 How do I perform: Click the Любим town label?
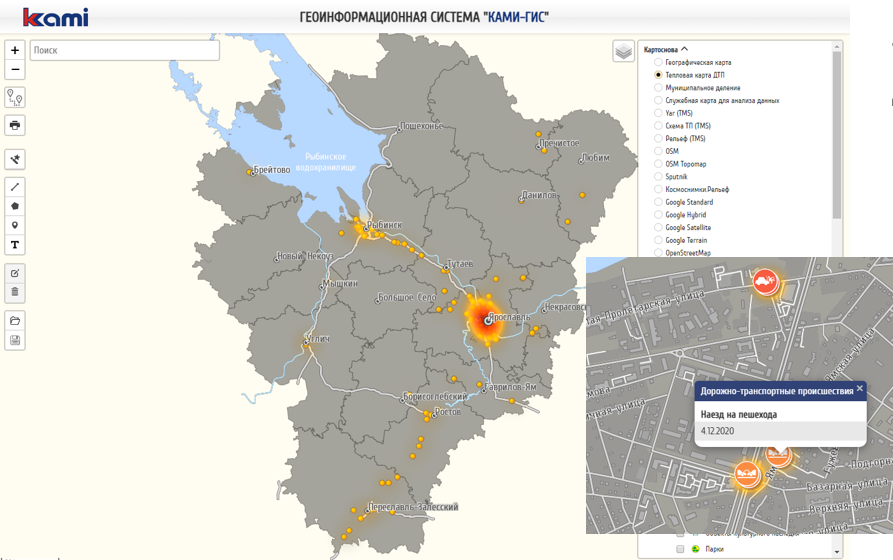pyautogui.click(x=595, y=157)
